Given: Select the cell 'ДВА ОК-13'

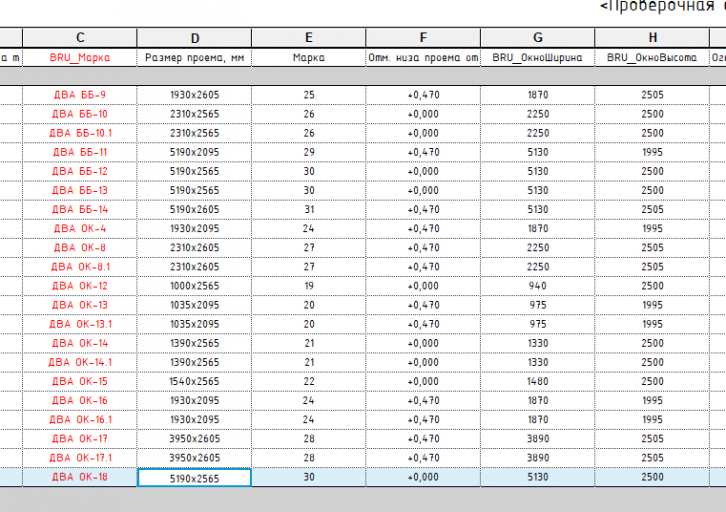Looking at the screenshot, I should tap(80, 305).
